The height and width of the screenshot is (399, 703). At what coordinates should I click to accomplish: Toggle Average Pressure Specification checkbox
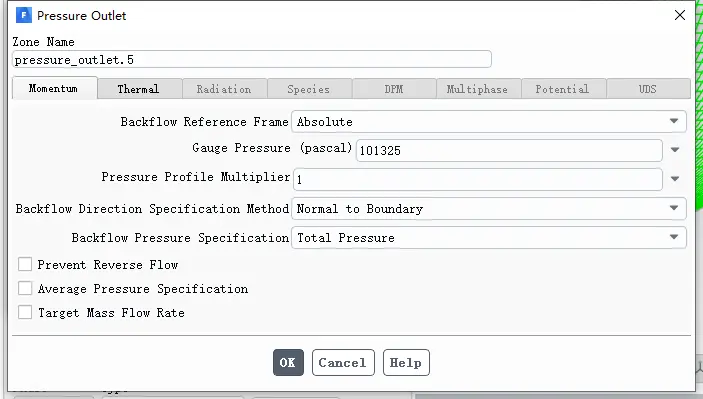(25, 288)
